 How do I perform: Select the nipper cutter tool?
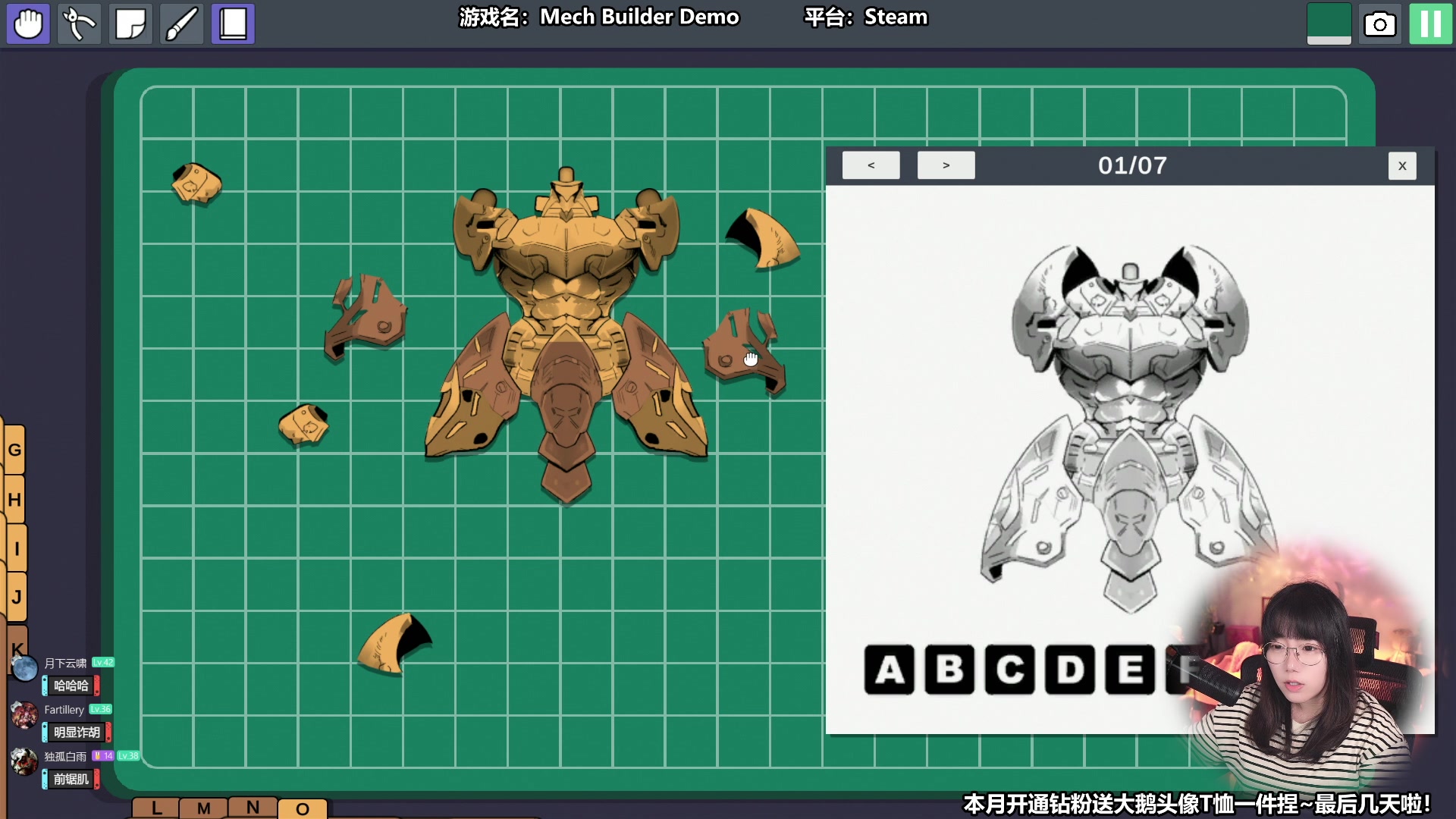click(x=80, y=24)
